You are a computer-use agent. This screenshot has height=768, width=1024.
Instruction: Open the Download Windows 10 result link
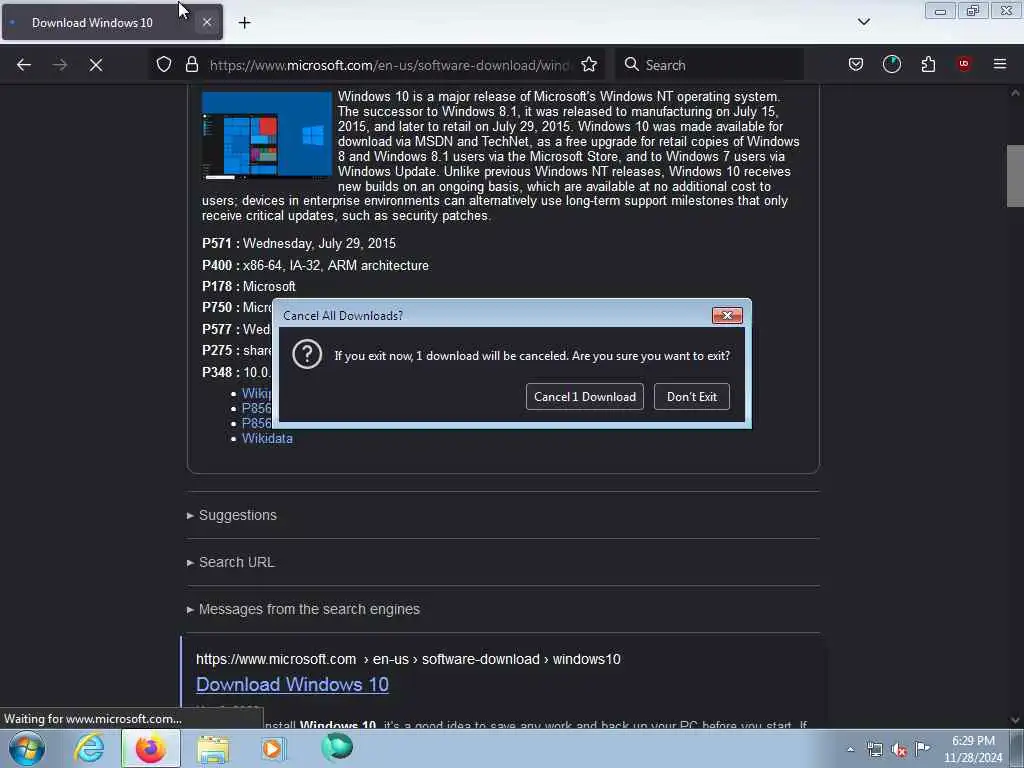(292, 684)
